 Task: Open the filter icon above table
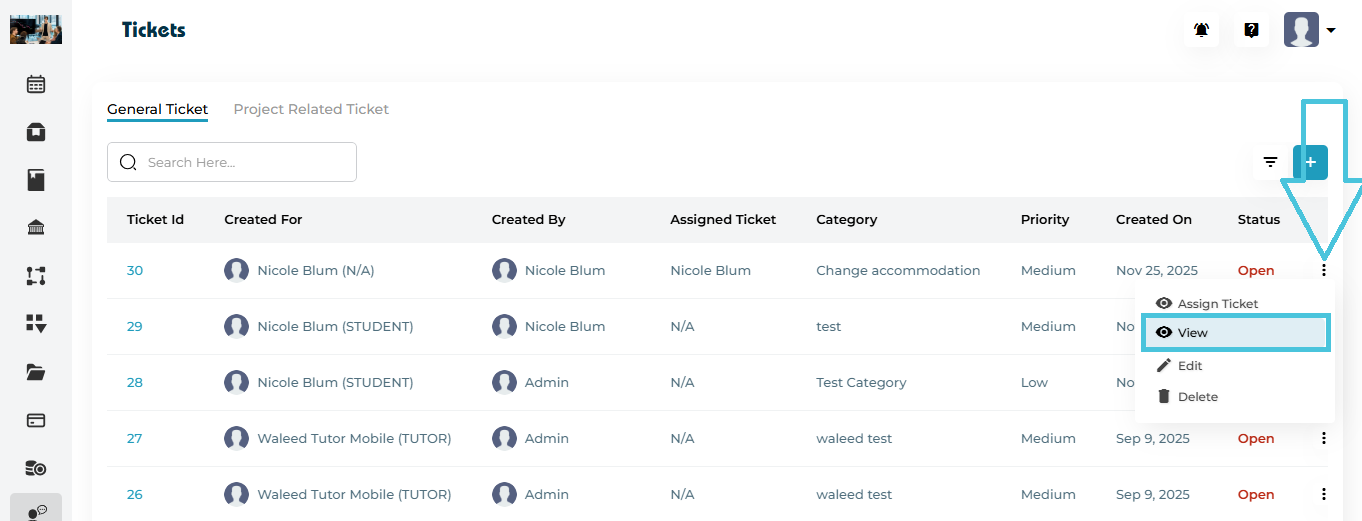pos(1270,162)
